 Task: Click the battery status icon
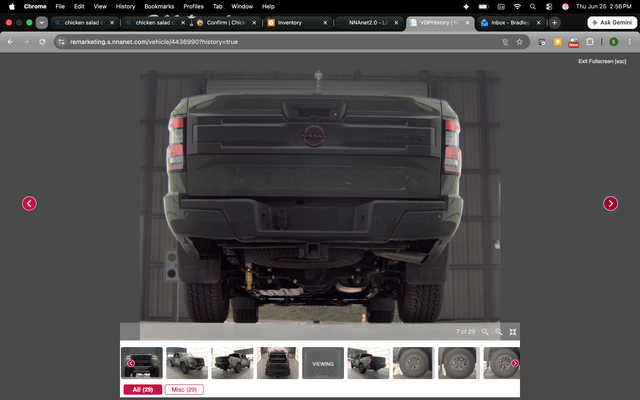(x=483, y=7)
